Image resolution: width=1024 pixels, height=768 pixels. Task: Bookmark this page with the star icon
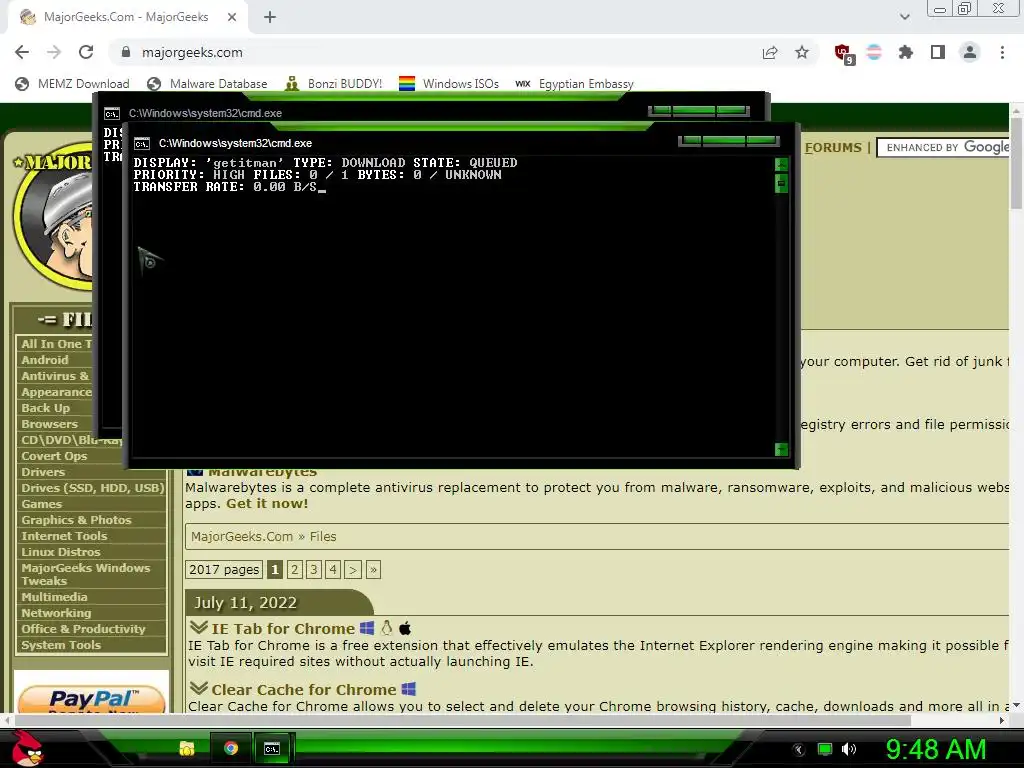802,52
